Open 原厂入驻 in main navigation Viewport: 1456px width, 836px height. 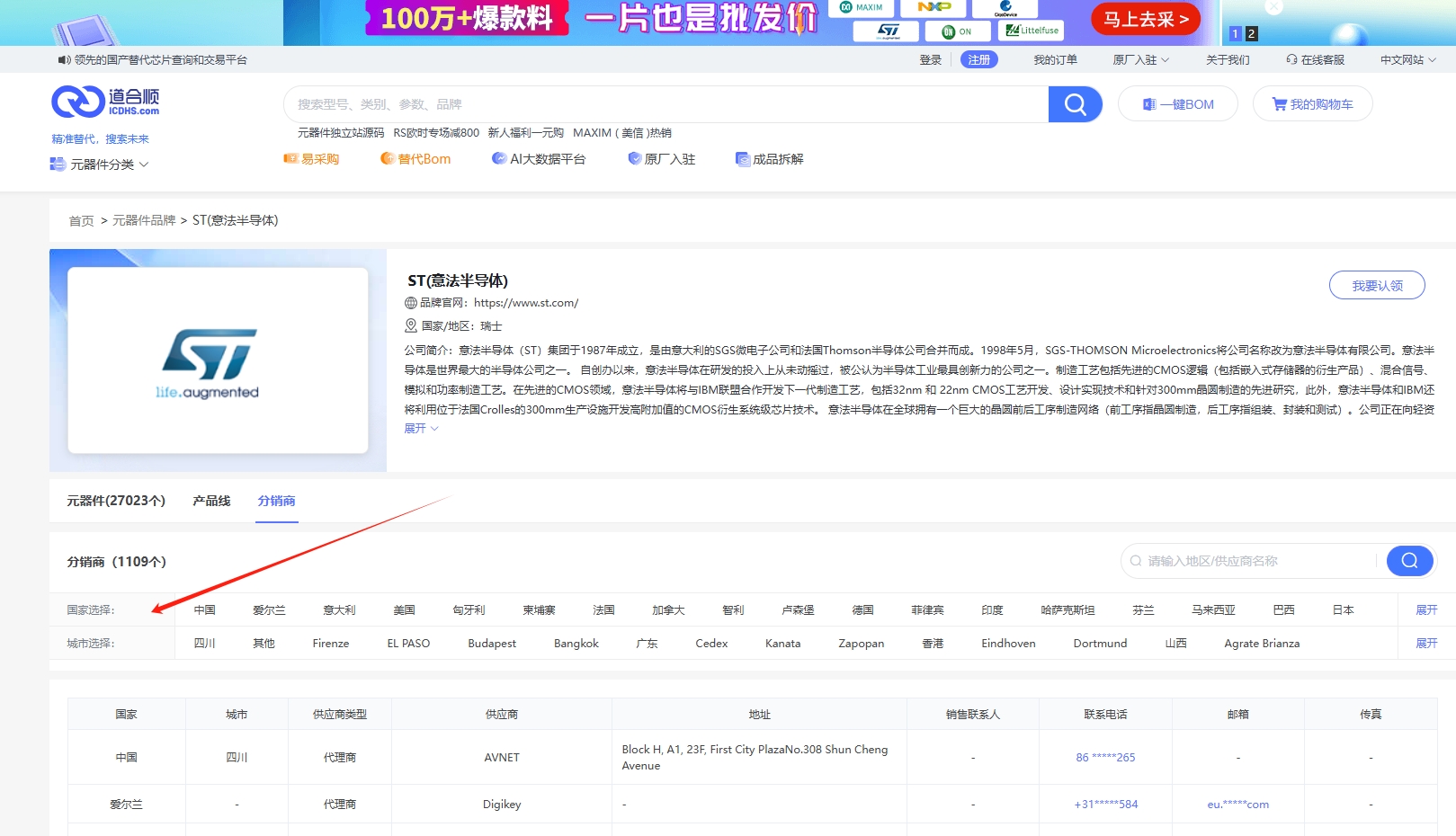point(661,159)
